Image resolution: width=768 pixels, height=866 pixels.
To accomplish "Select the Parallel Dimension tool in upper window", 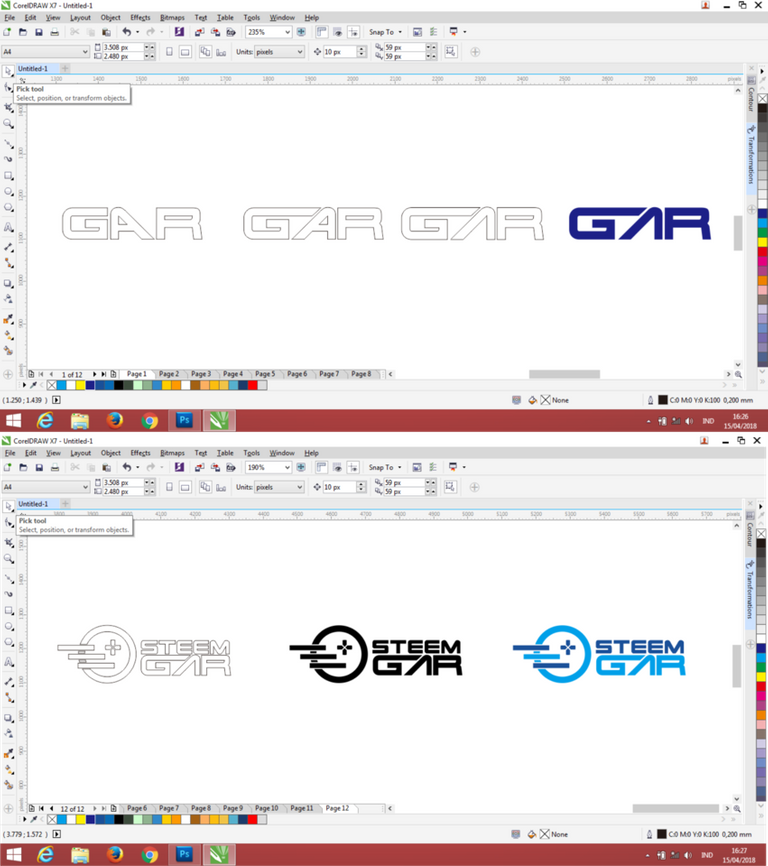I will click(x=8, y=247).
